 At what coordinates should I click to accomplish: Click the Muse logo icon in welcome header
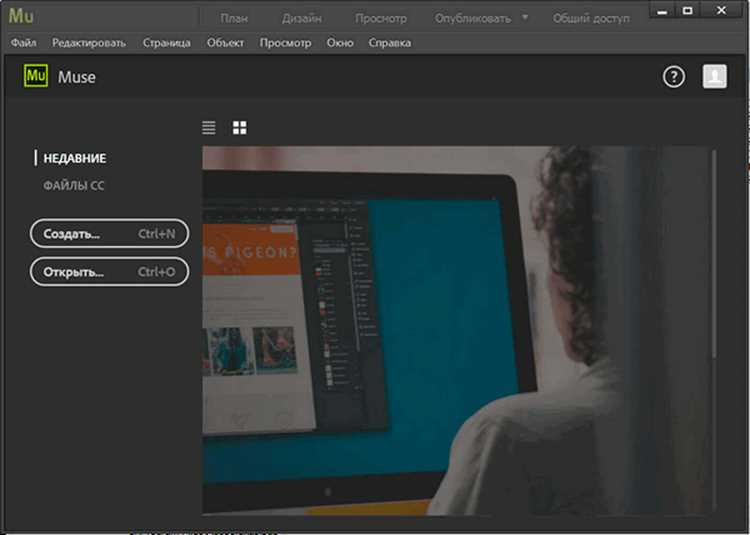pos(36,76)
